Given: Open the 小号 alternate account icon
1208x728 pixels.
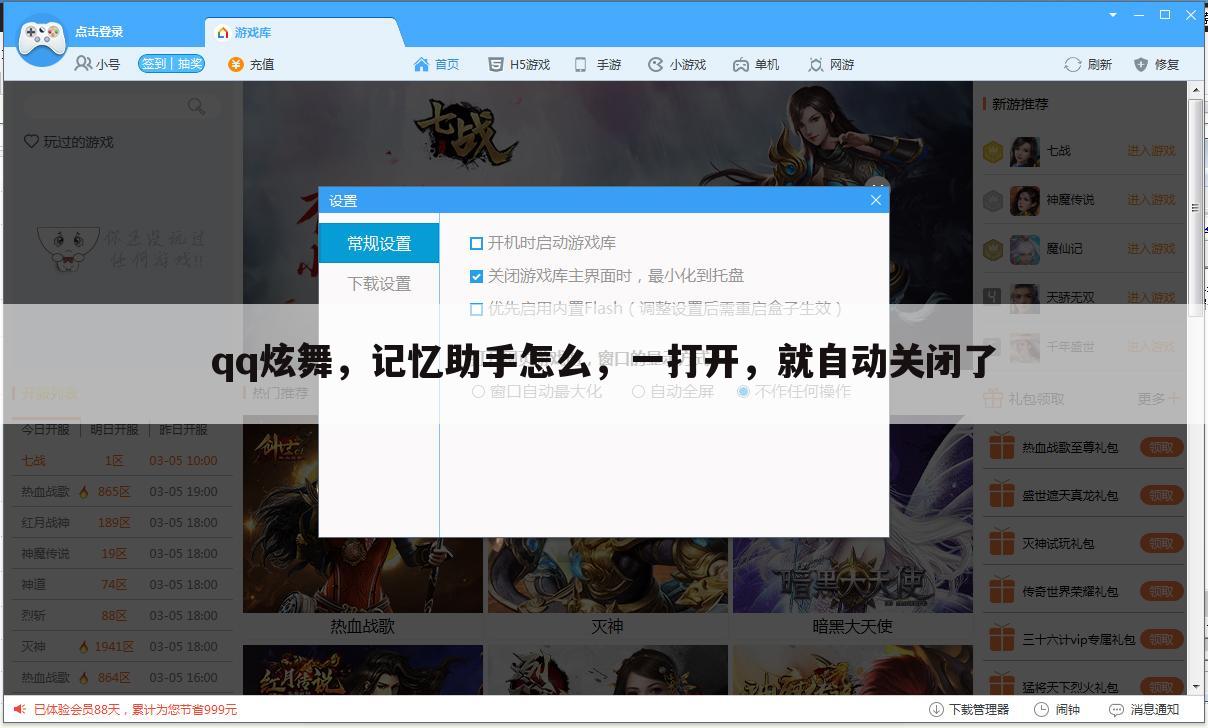Looking at the screenshot, I should 84,64.
